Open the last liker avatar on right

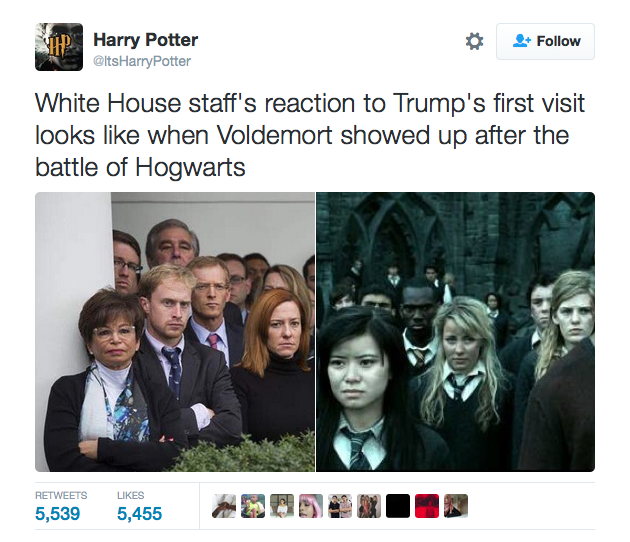pyautogui.click(x=456, y=506)
